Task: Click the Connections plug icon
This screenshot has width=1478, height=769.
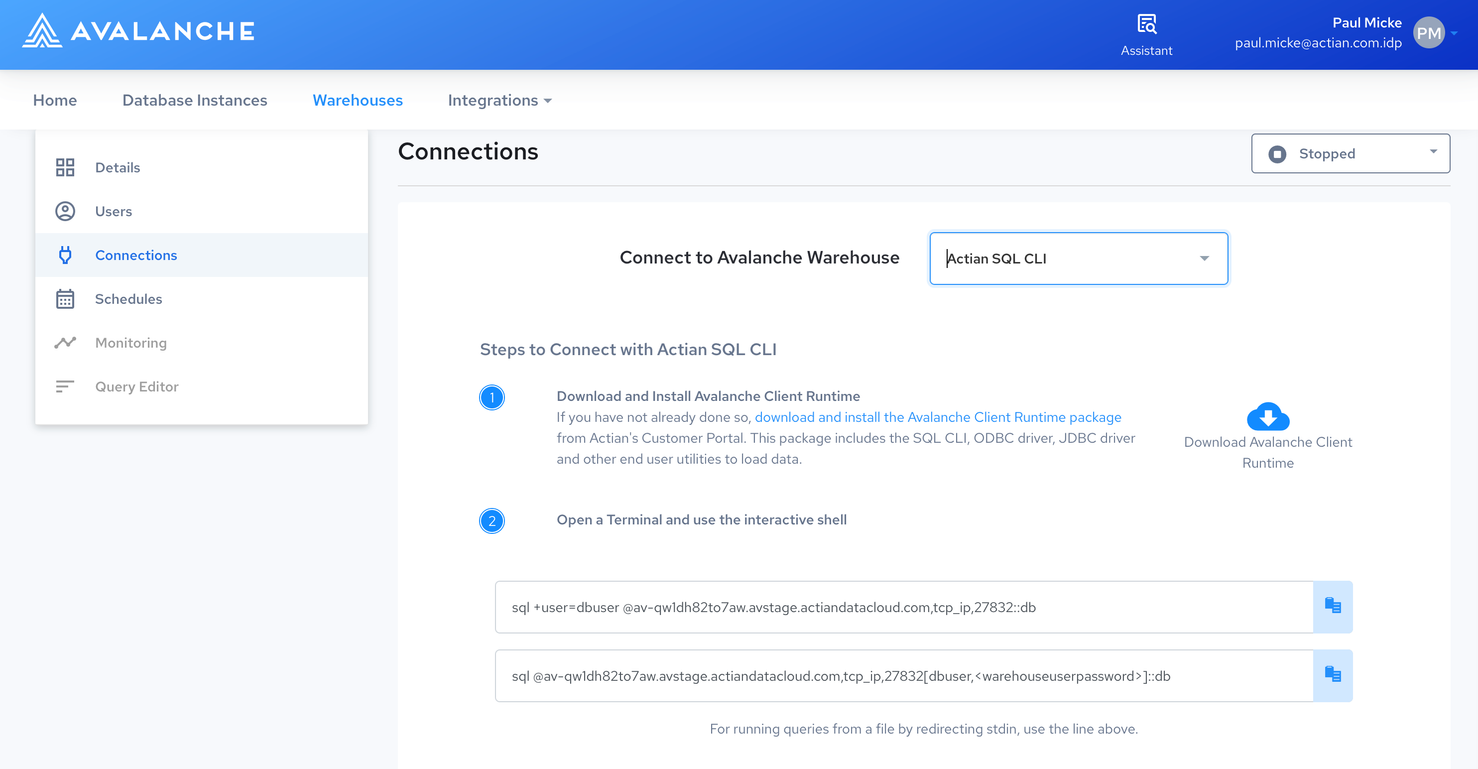Action: coord(65,255)
